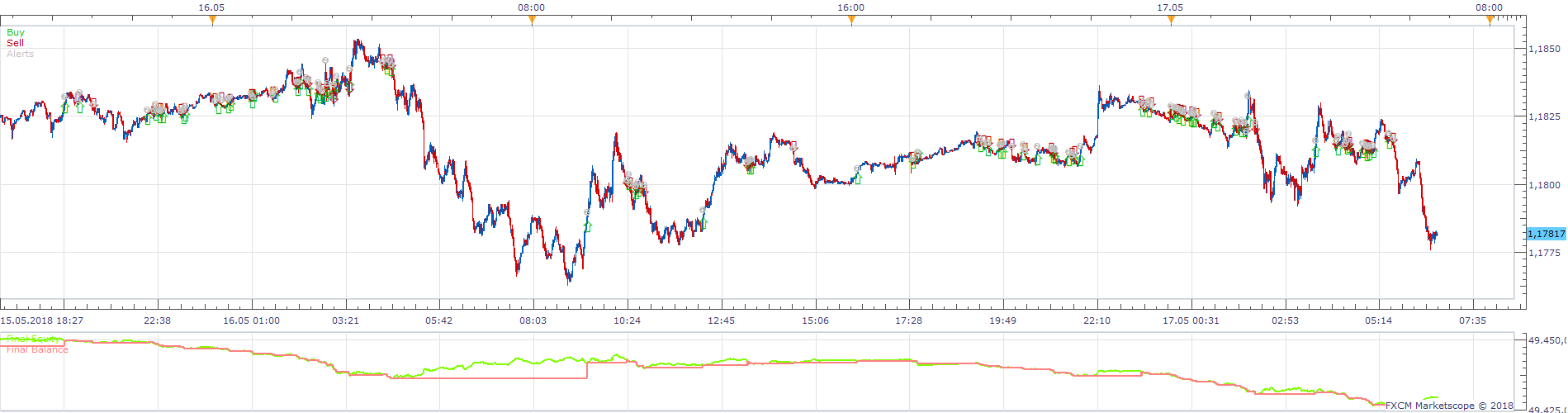Click the orange session marker under 16.05
Viewport: 1568px width, 413px height.
coord(212,20)
